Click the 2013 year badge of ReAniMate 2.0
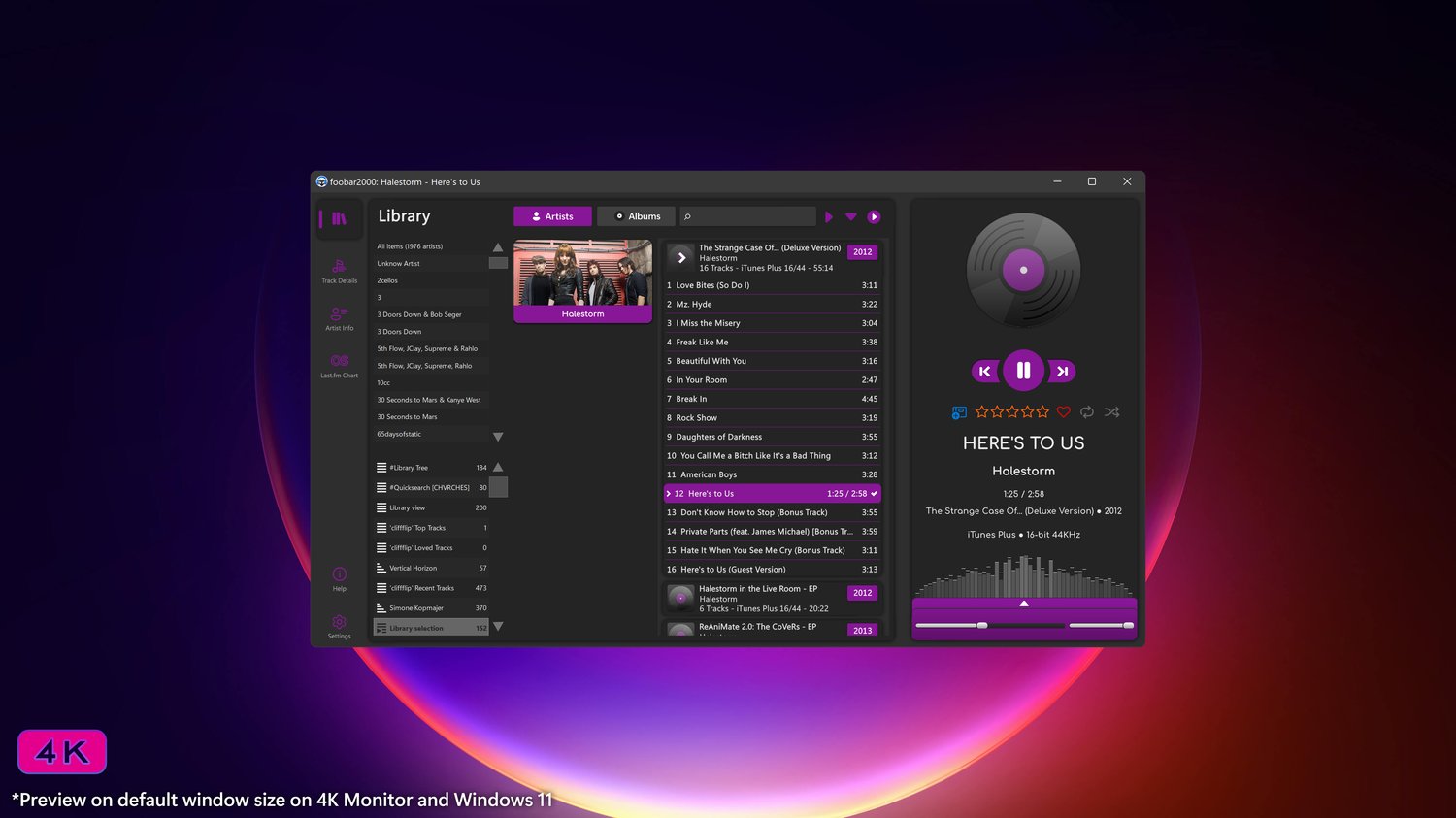This screenshot has height=818, width=1456. point(862,630)
